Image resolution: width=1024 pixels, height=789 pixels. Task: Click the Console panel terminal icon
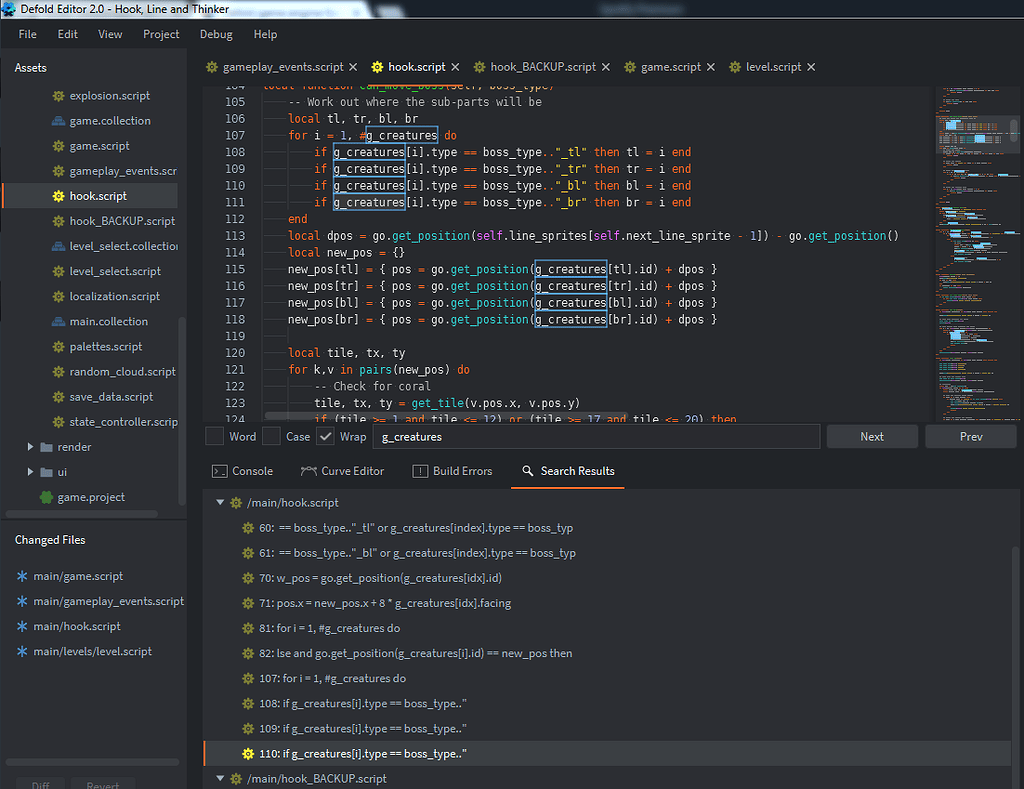click(221, 470)
